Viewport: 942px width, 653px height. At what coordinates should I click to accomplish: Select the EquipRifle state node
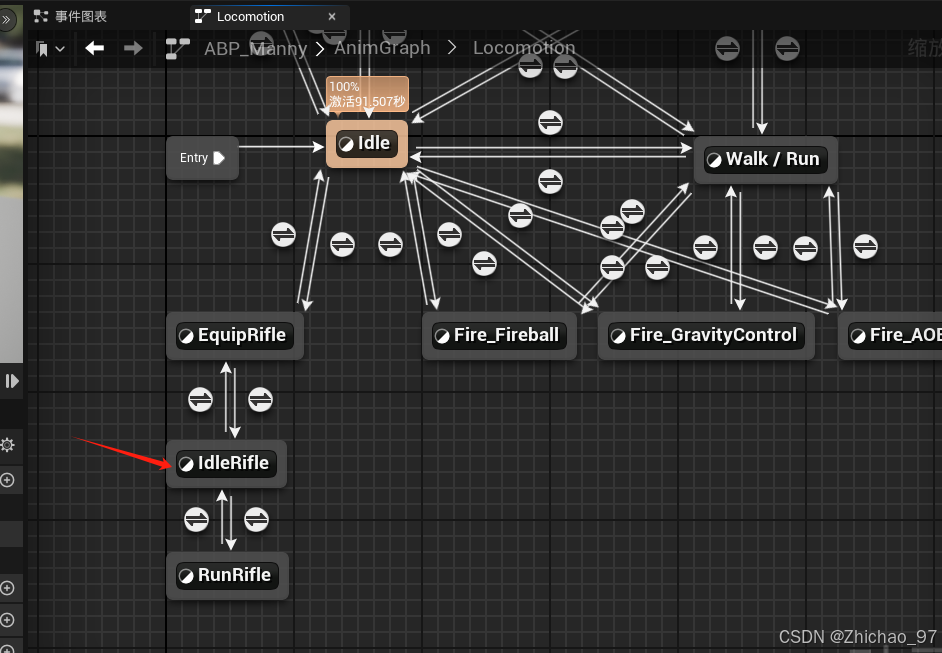[235, 335]
